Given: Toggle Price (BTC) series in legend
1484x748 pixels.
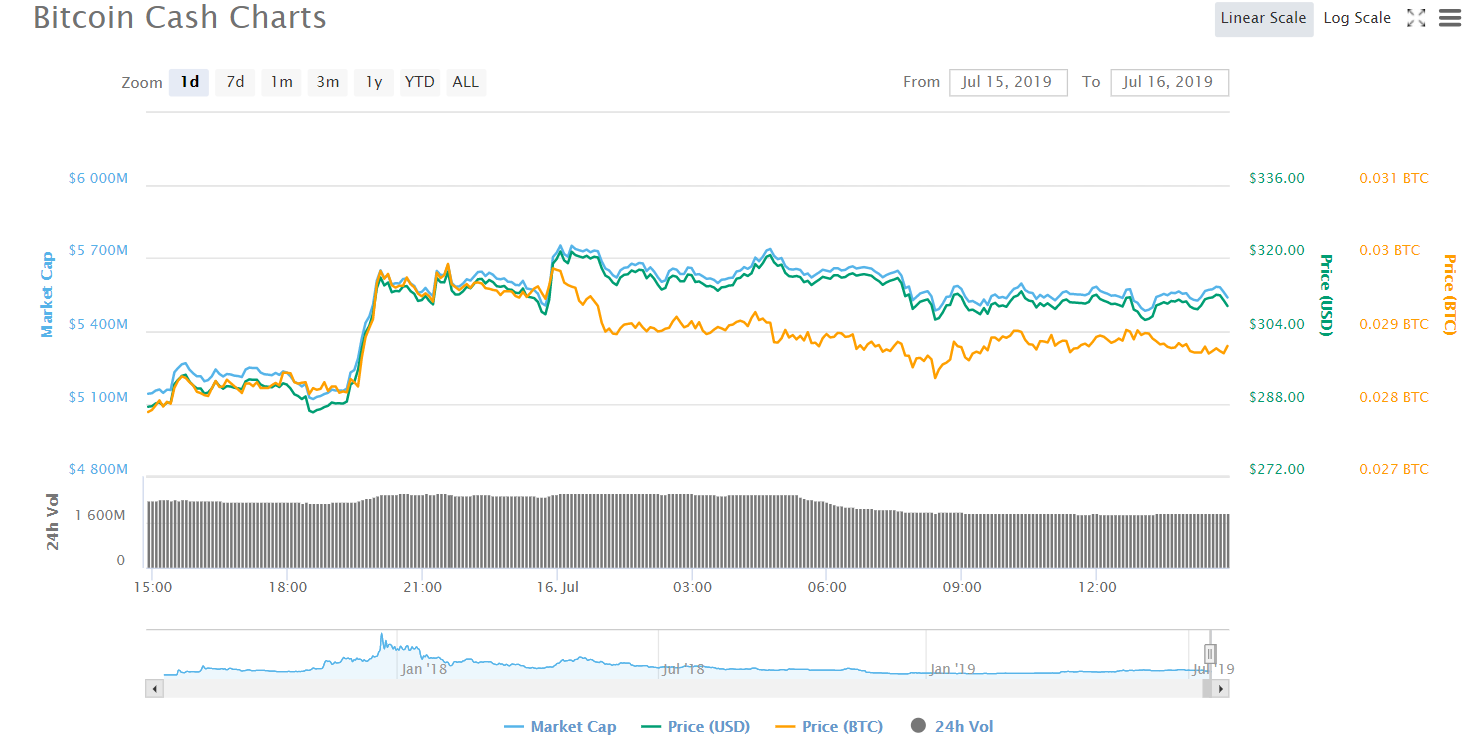Looking at the screenshot, I should tap(828, 727).
